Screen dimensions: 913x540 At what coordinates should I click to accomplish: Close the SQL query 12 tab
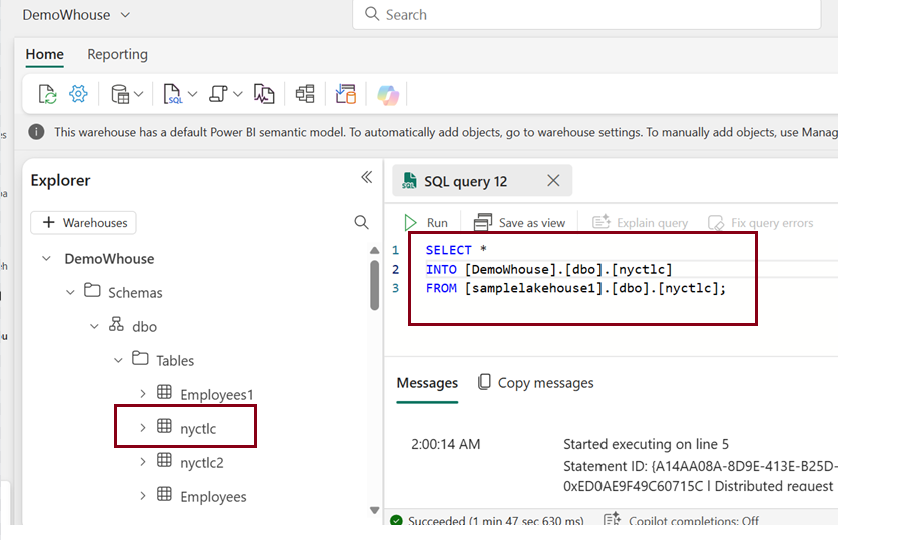coord(553,181)
